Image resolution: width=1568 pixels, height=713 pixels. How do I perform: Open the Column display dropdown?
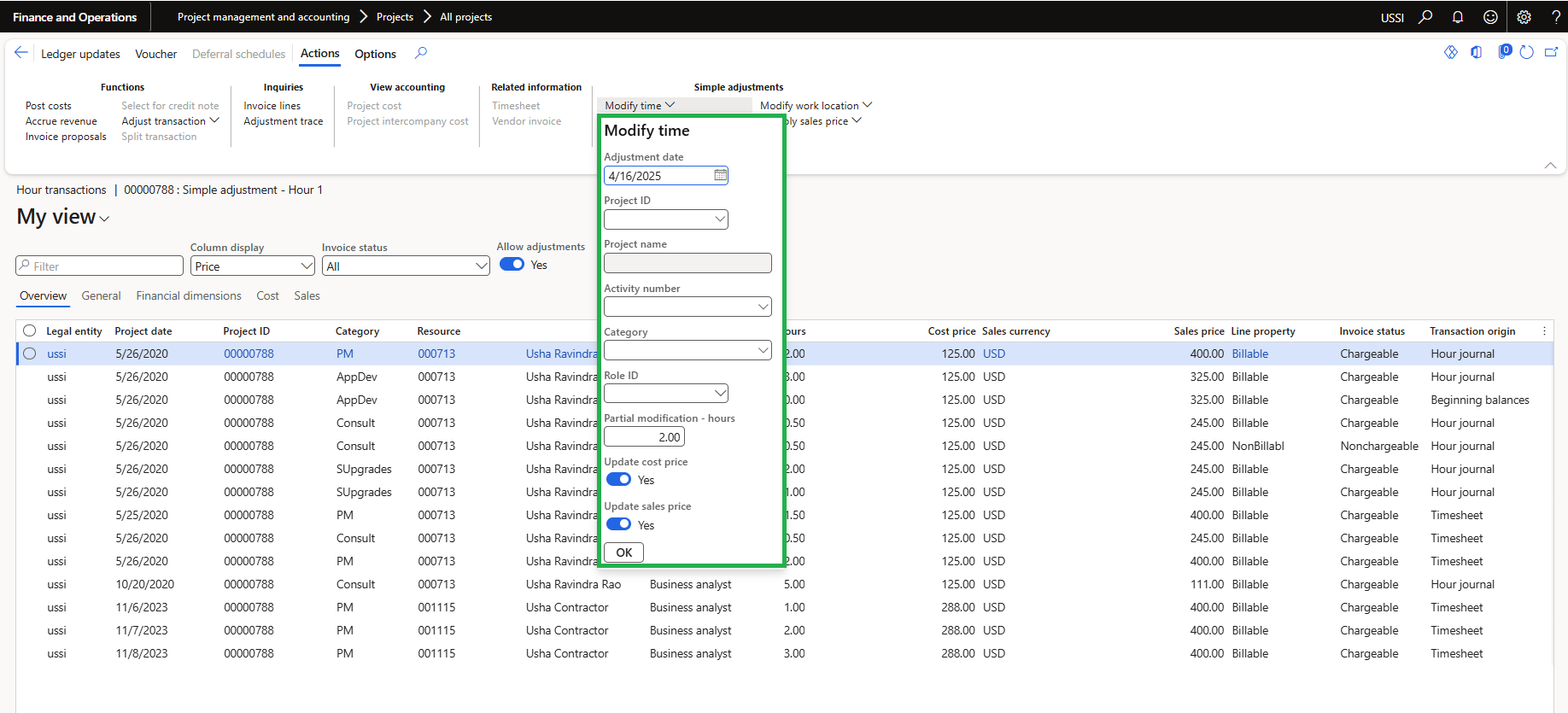tap(307, 266)
